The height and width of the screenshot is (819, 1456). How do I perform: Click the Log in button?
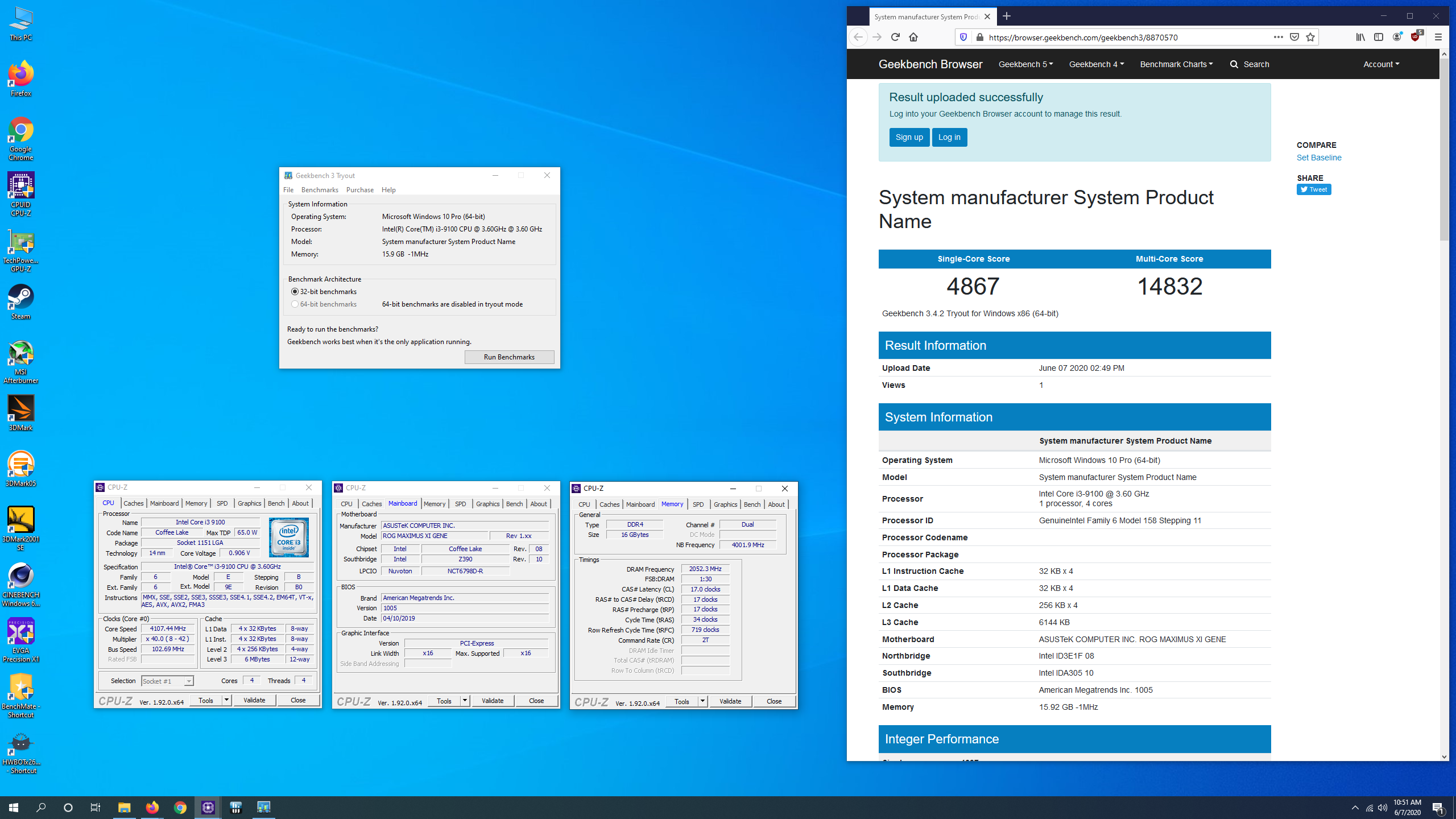coord(949,137)
